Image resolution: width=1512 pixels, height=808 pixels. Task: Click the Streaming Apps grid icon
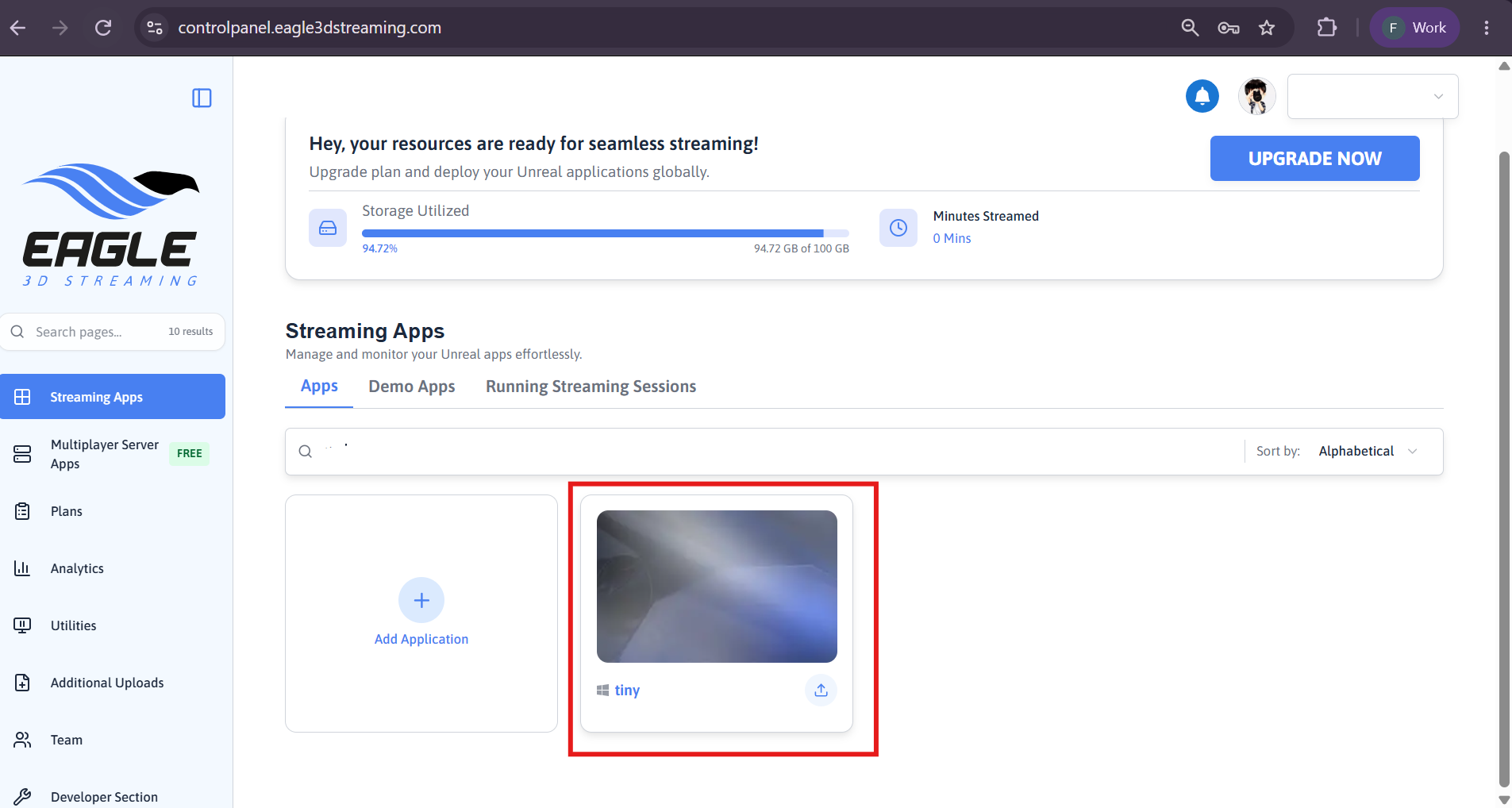(x=22, y=397)
